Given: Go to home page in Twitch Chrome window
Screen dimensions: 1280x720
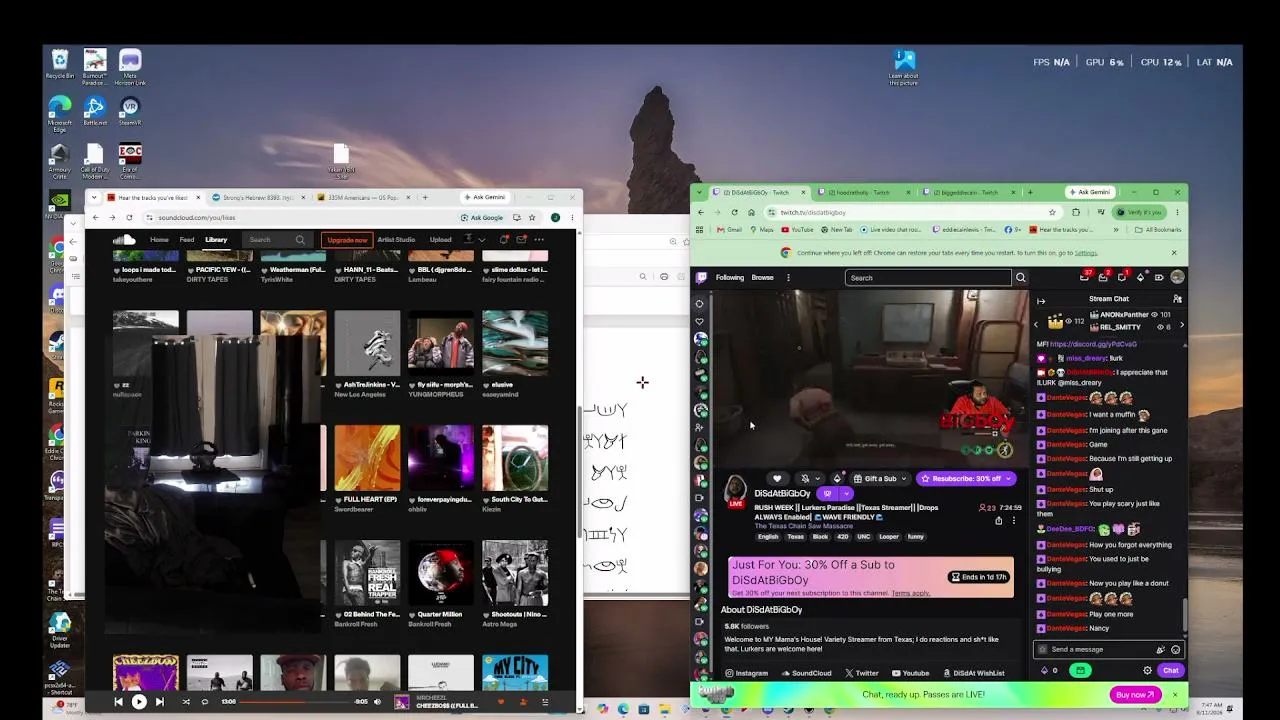Looking at the screenshot, I should pos(752,212).
